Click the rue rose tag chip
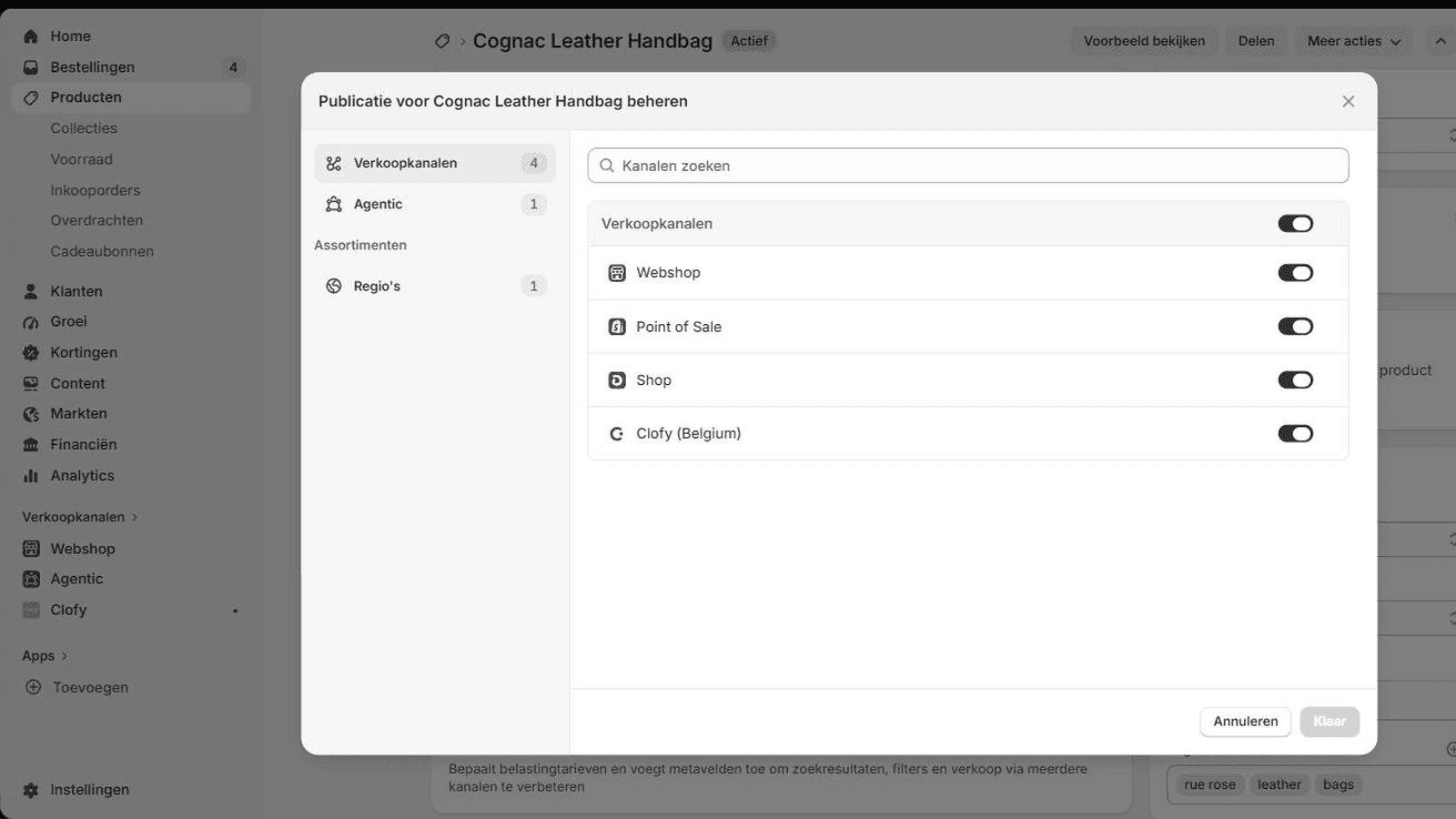The width and height of the screenshot is (1456, 819). (x=1209, y=784)
